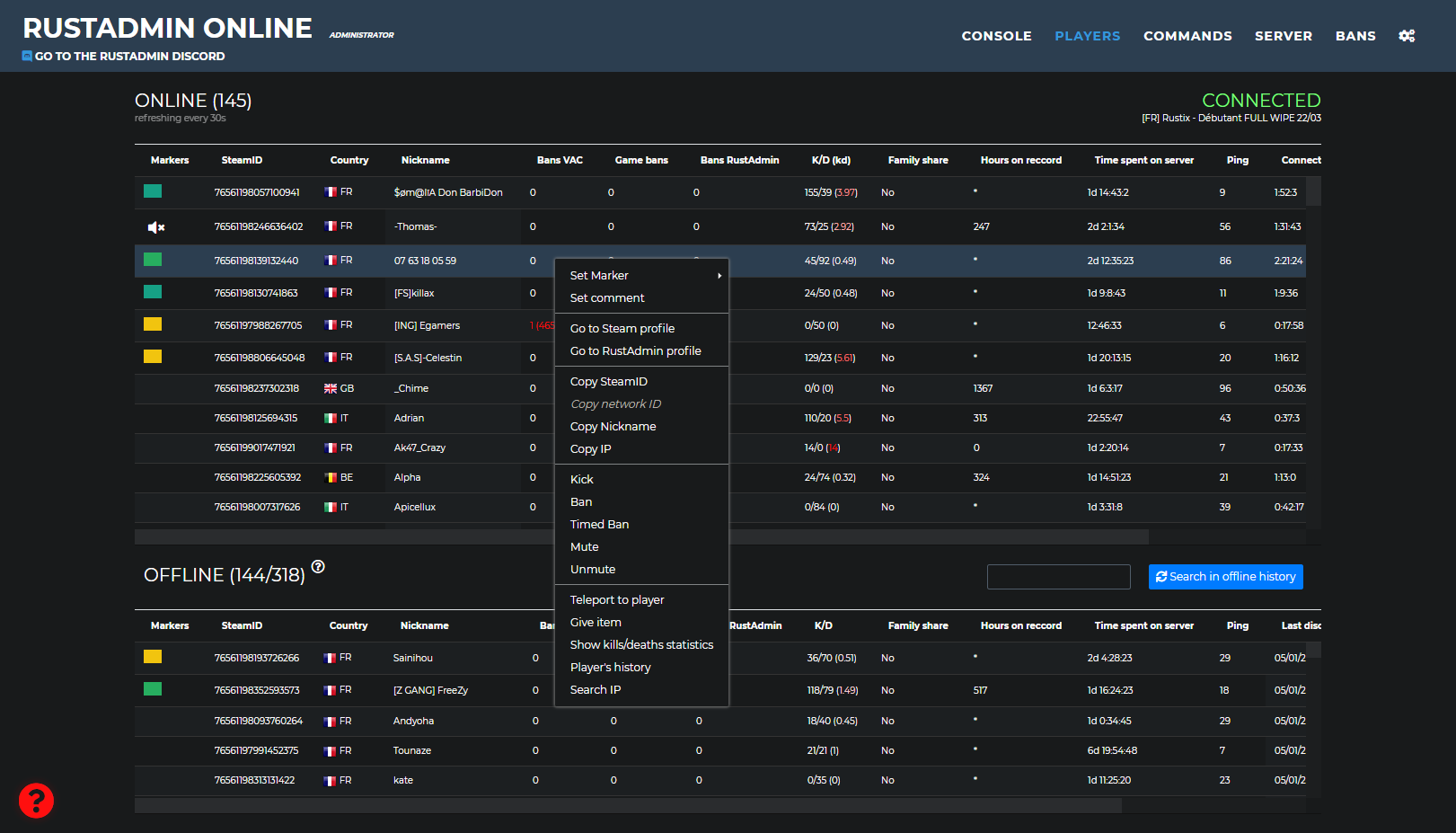Screen dimensions: 1456x833
Task: Click green marker for $øm@llA Don BarbiDon
Action: 153,191
